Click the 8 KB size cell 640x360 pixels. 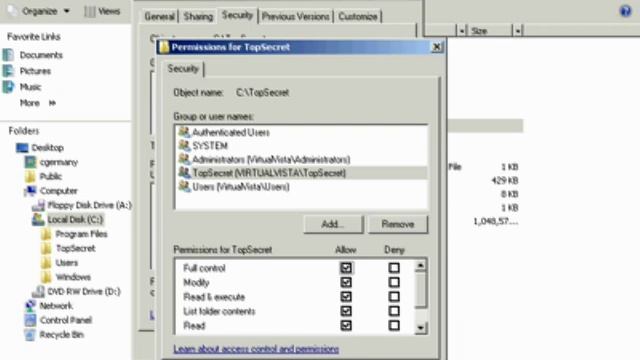(509, 194)
